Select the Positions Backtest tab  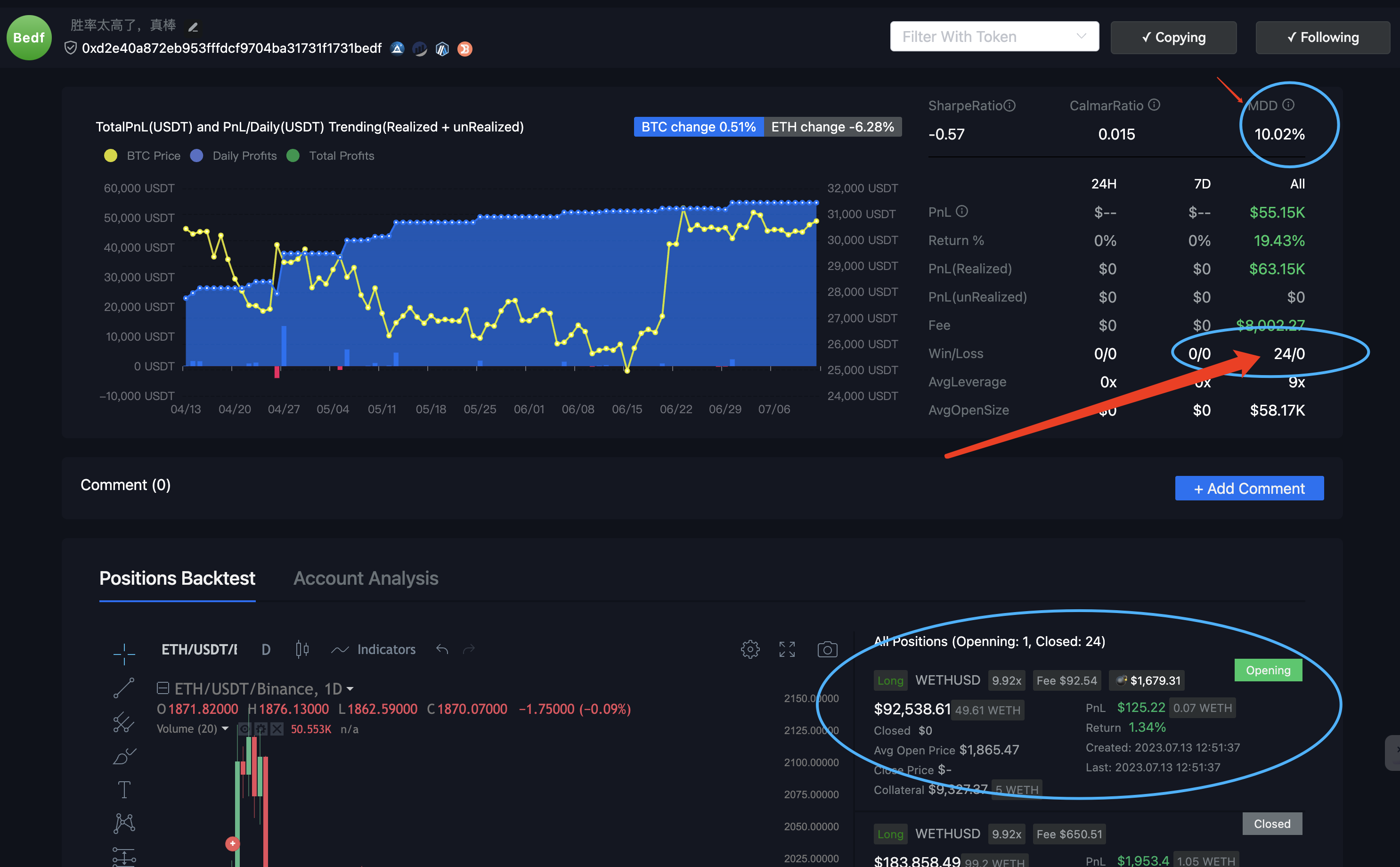[177, 578]
